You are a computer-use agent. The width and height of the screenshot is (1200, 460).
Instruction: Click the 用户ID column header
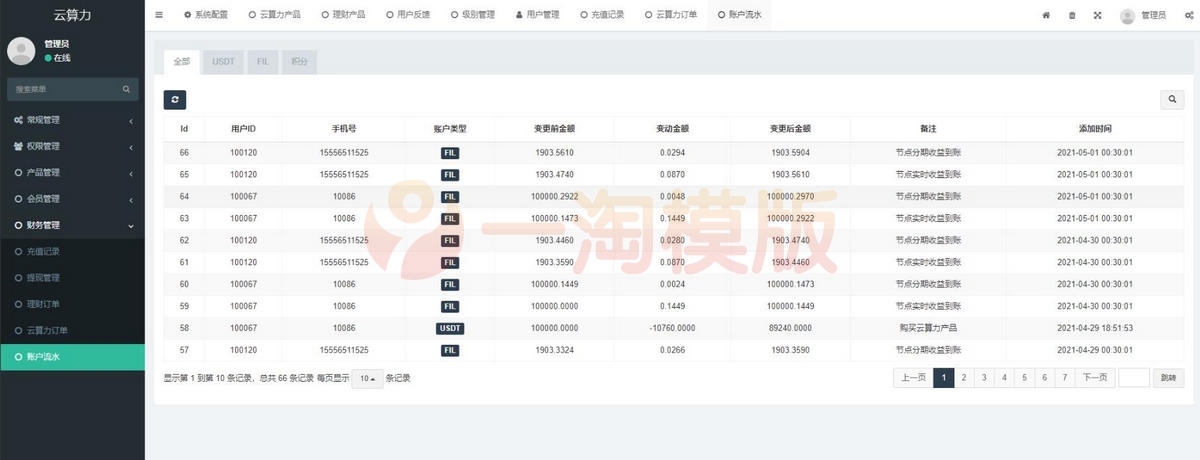(243, 129)
